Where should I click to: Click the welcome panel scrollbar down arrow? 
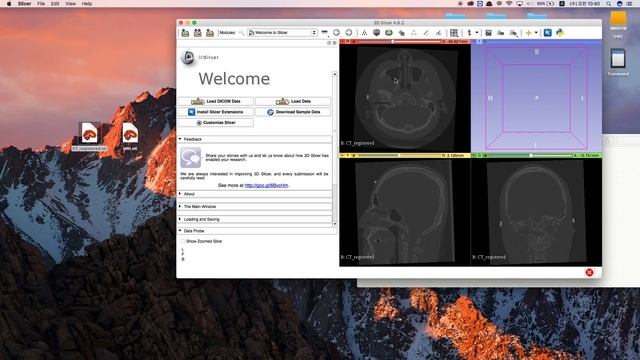coord(335,224)
